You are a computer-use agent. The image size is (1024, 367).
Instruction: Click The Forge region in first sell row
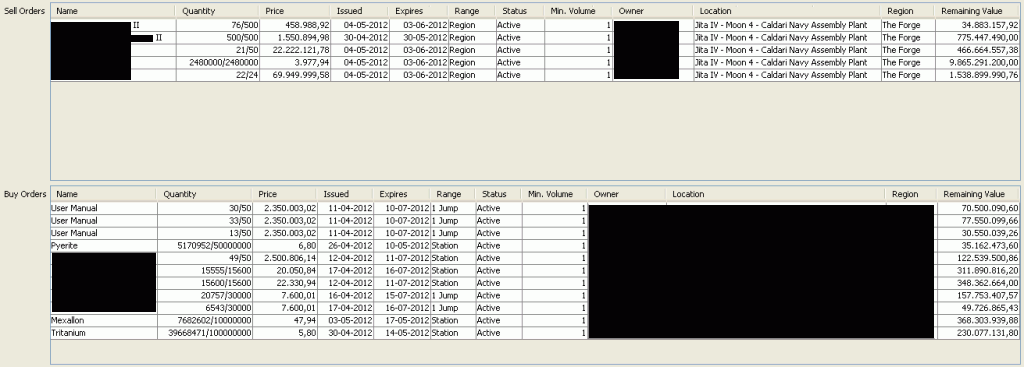pos(901,25)
